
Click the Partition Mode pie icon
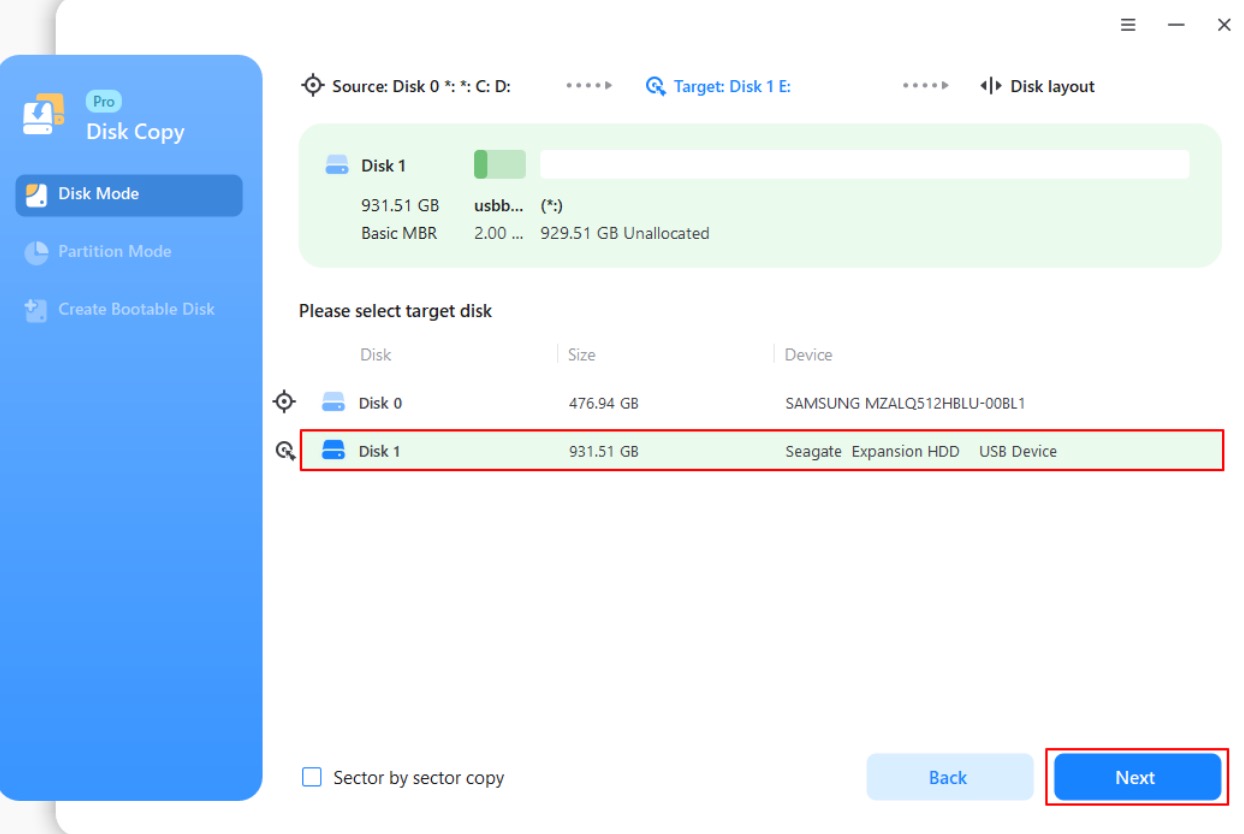pyautogui.click(x=36, y=252)
